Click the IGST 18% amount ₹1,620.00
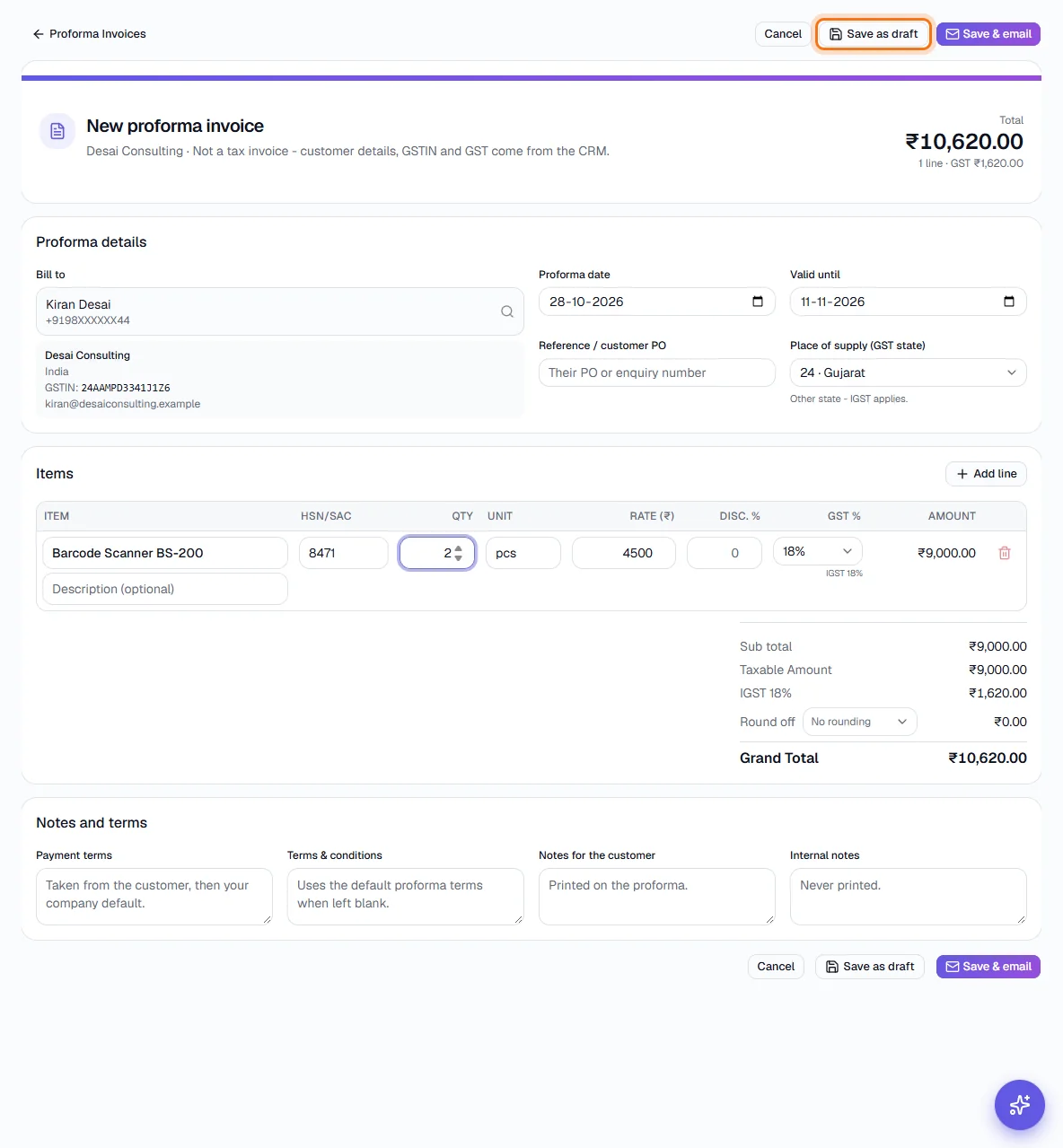This screenshot has width=1063, height=1148. [x=997, y=693]
